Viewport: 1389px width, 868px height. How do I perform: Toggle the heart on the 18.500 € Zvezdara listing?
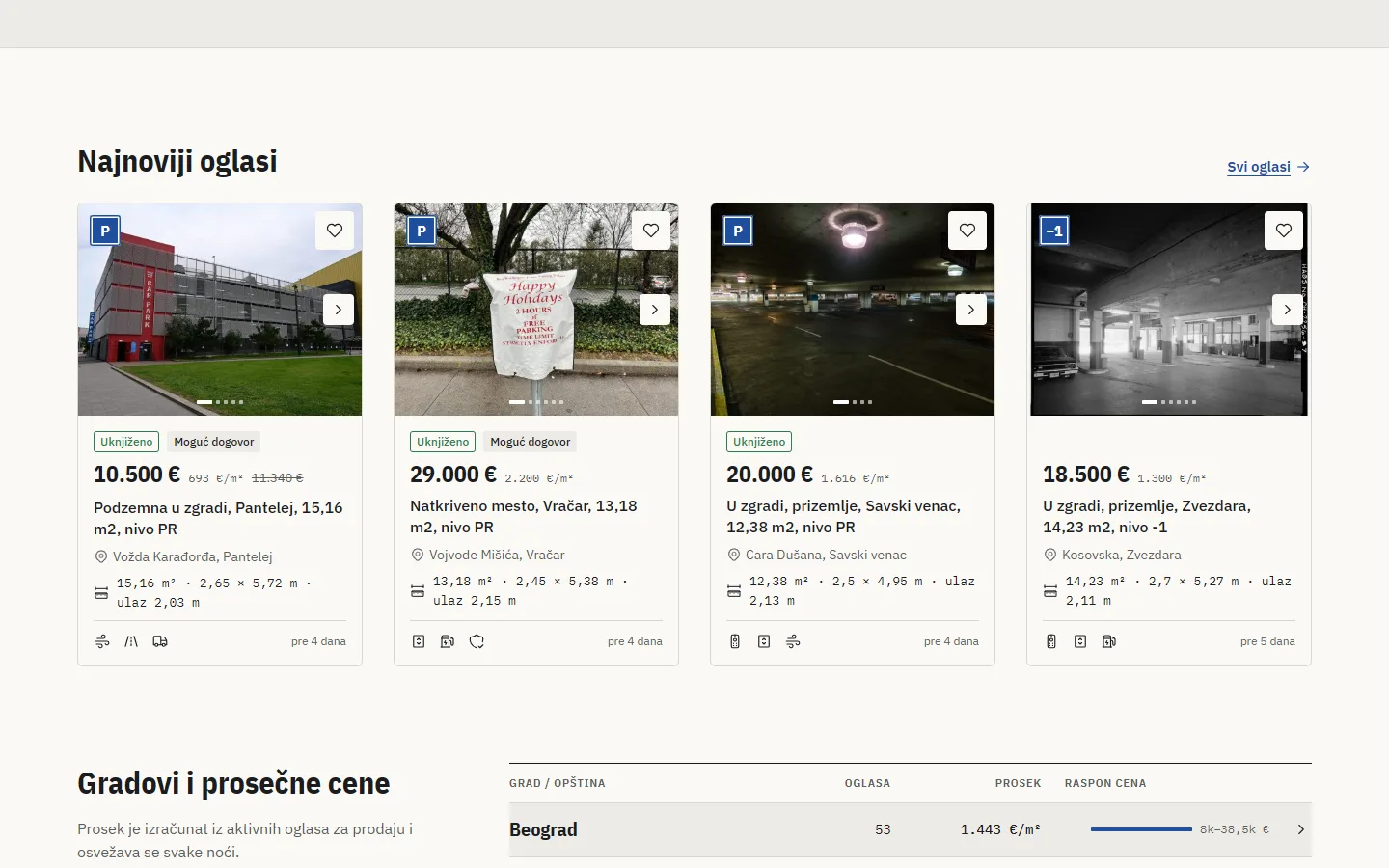(x=1284, y=231)
